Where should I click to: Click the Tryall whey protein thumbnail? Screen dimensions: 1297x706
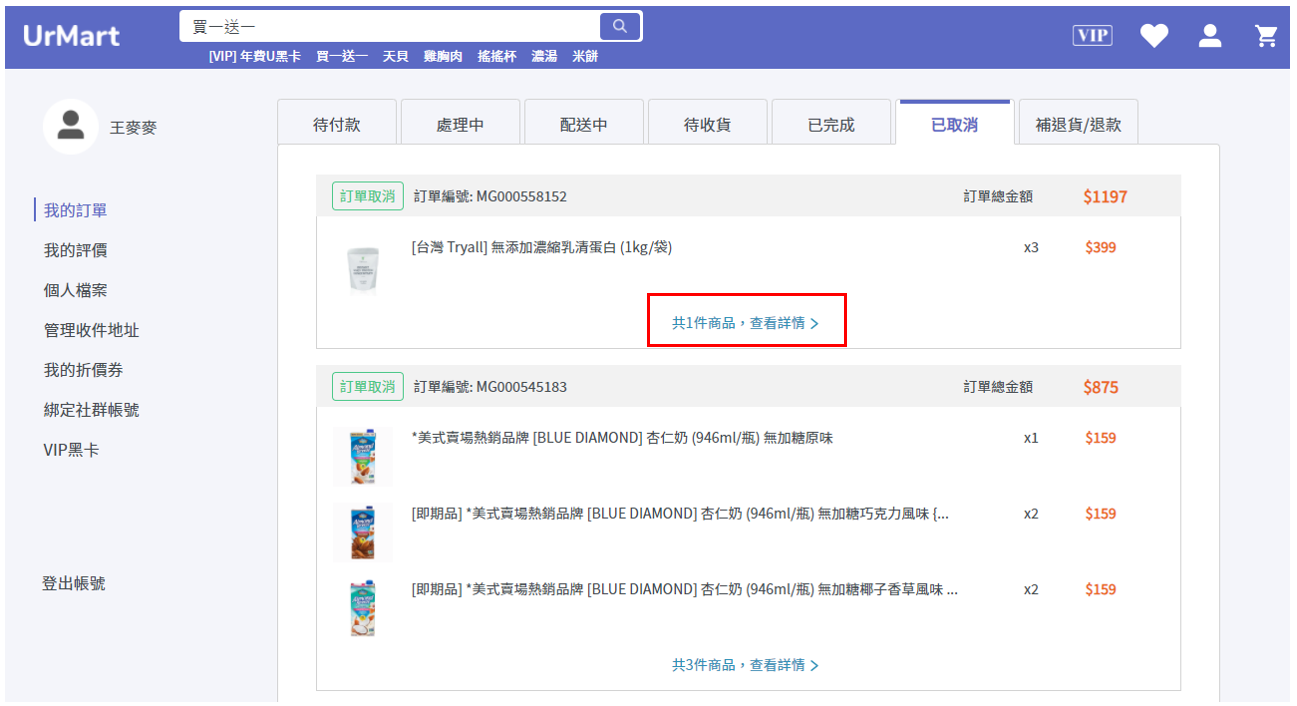coord(363,268)
